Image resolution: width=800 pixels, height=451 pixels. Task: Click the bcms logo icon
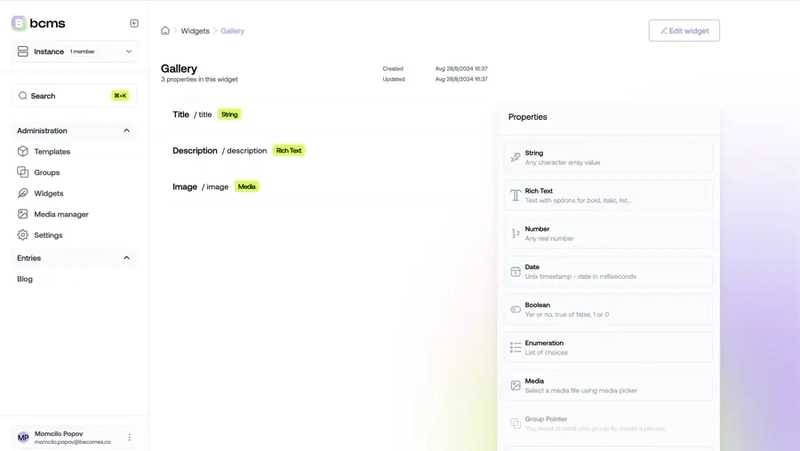click(x=19, y=23)
